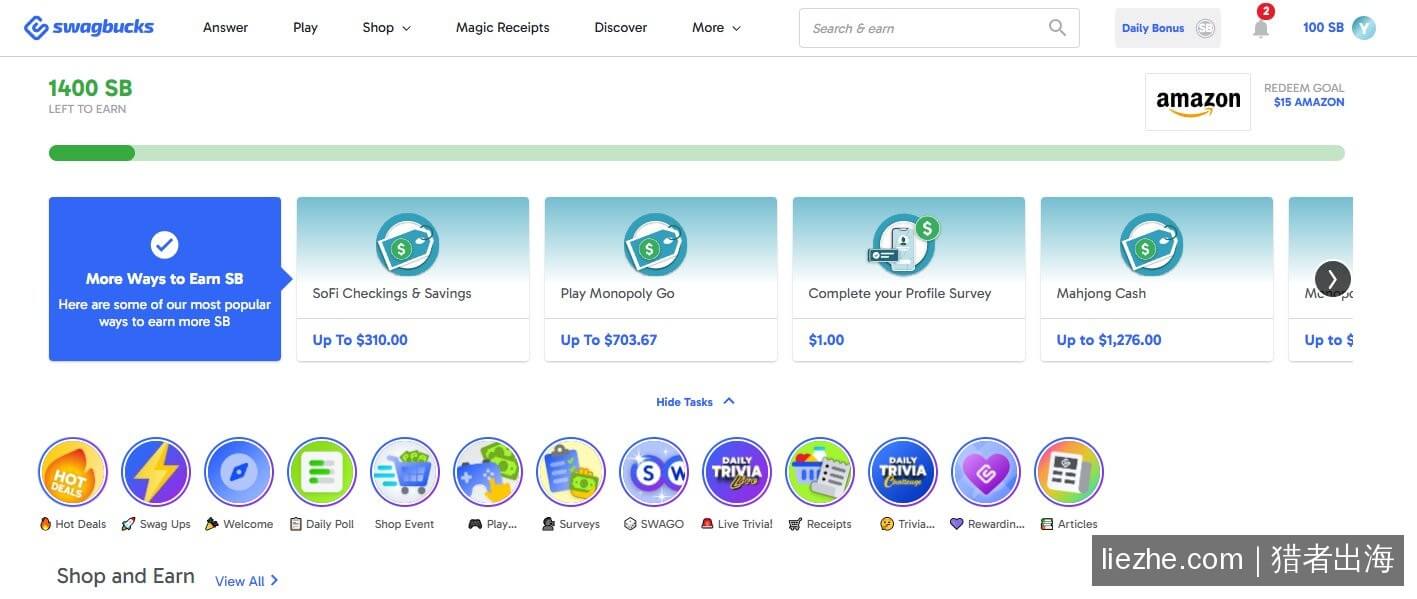Click the green earning progress bar
The height and width of the screenshot is (599, 1417).
(x=696, y=153)
